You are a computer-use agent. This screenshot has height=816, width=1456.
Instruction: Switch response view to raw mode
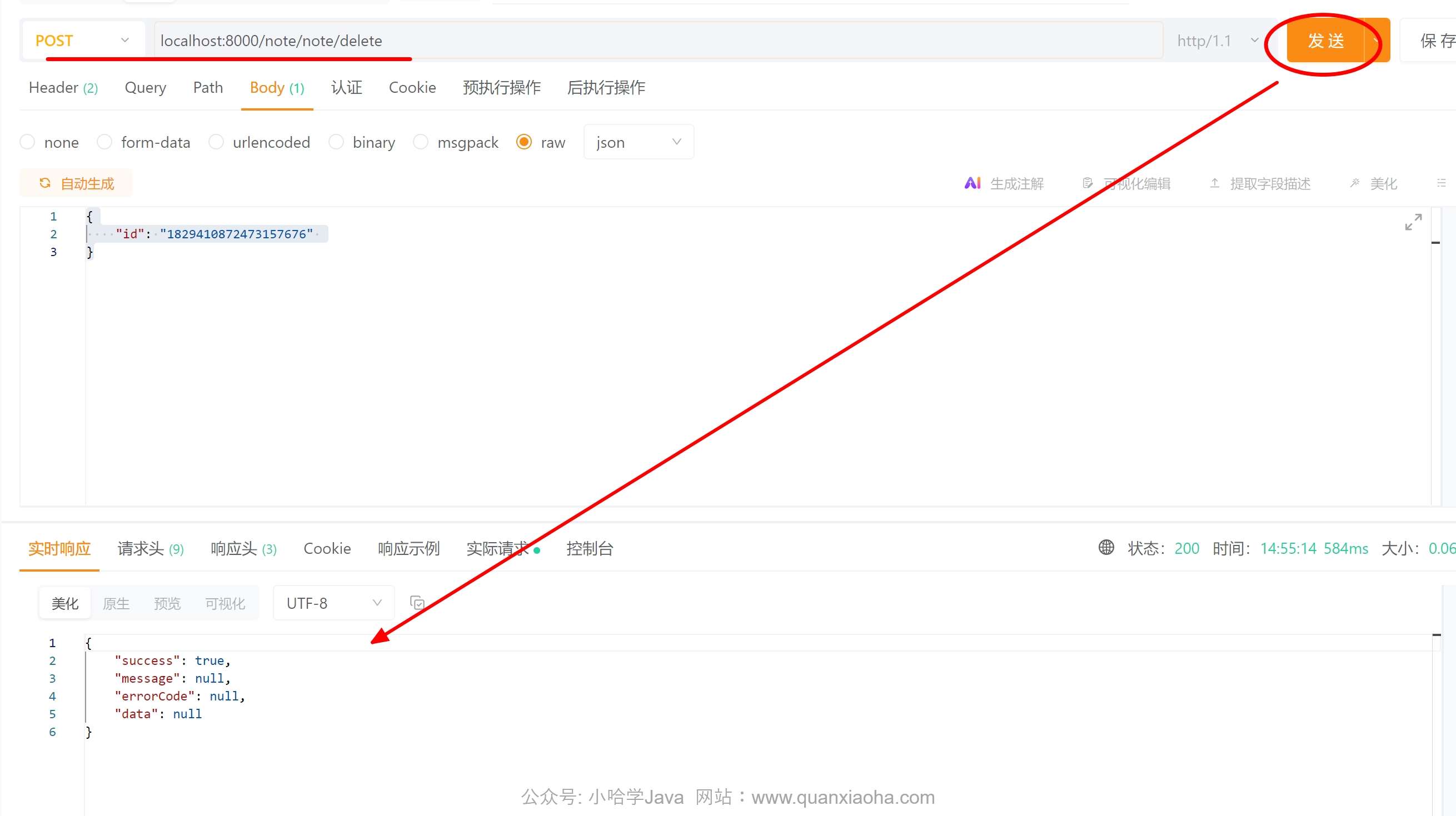tap(116, 603)
